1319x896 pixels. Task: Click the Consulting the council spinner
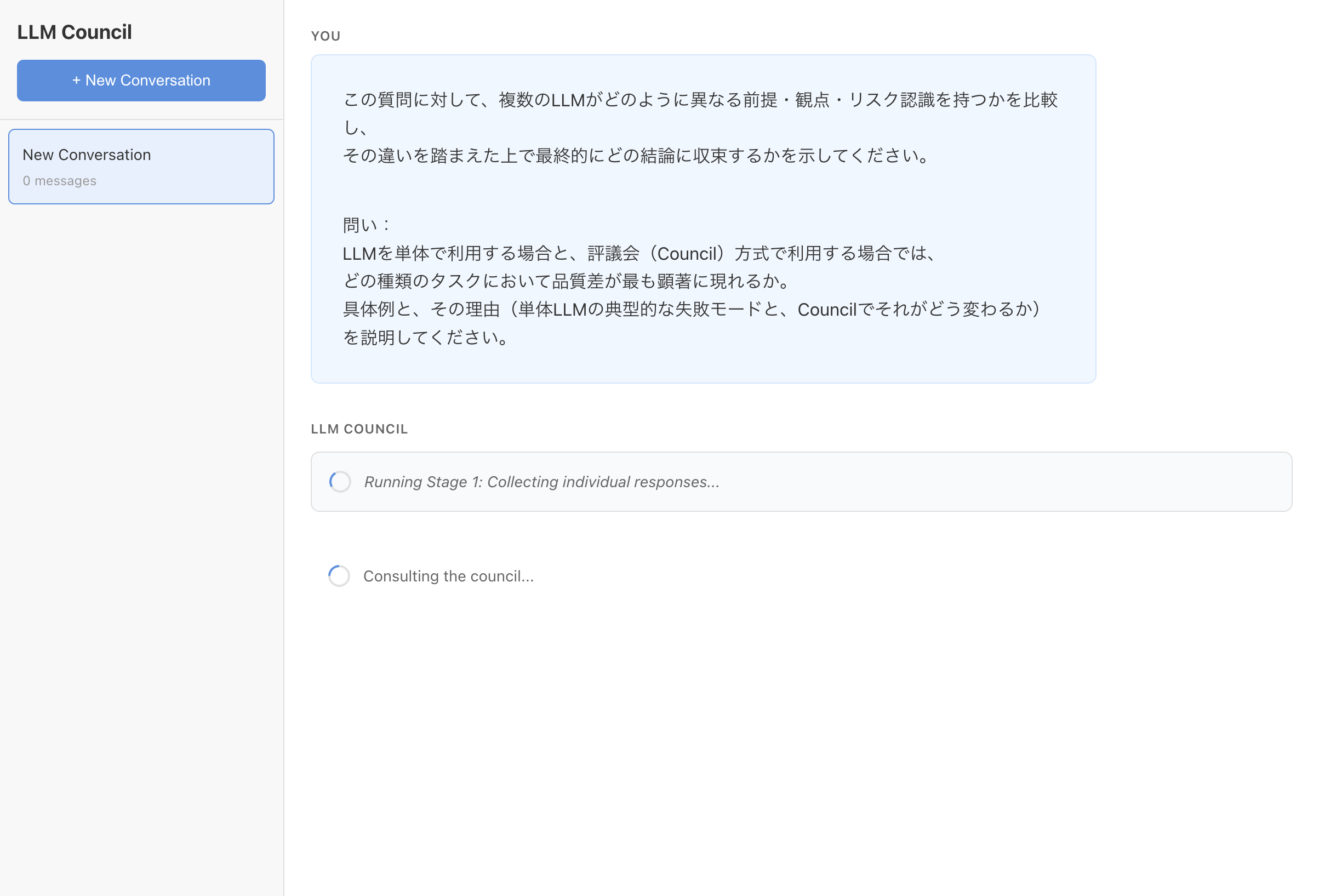[x=339, y=576]
